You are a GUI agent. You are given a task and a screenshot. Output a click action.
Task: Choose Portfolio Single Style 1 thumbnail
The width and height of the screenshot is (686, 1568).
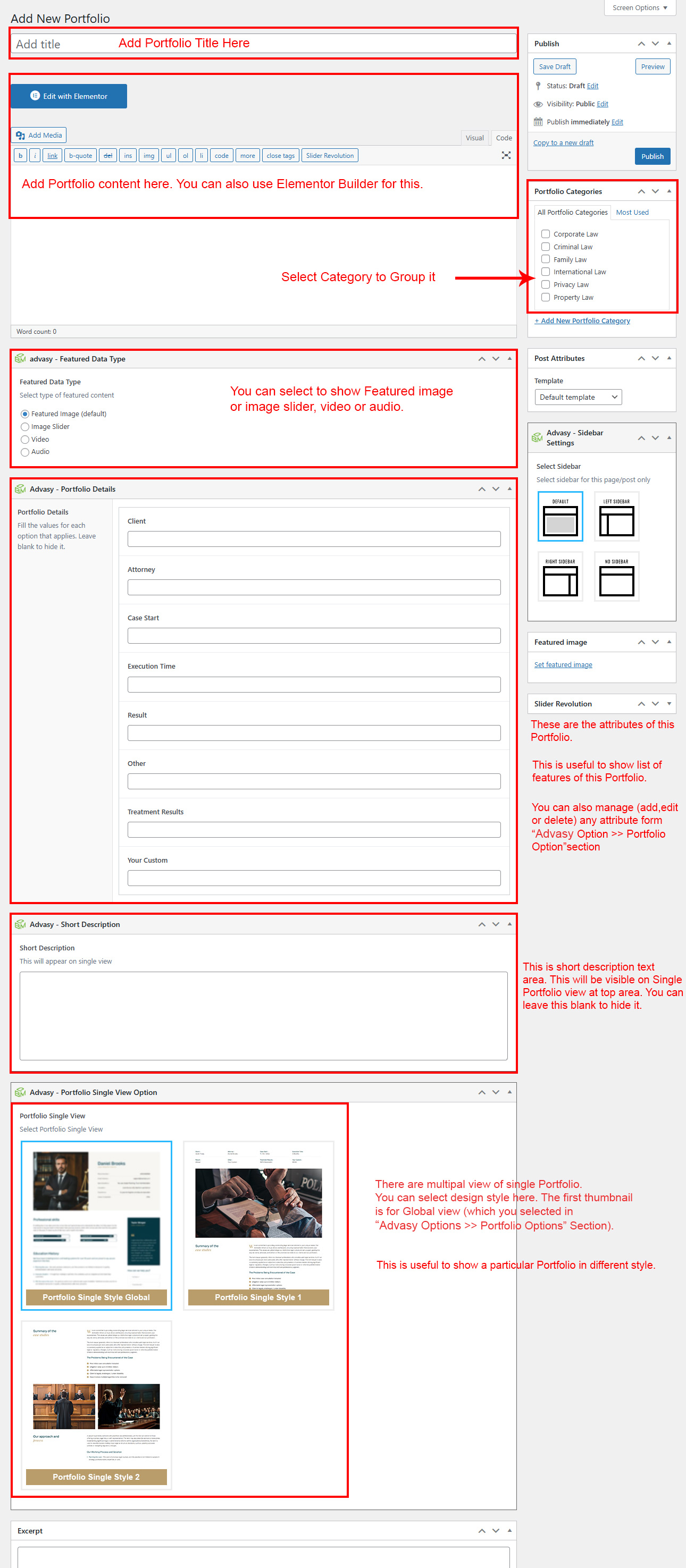258,1225
